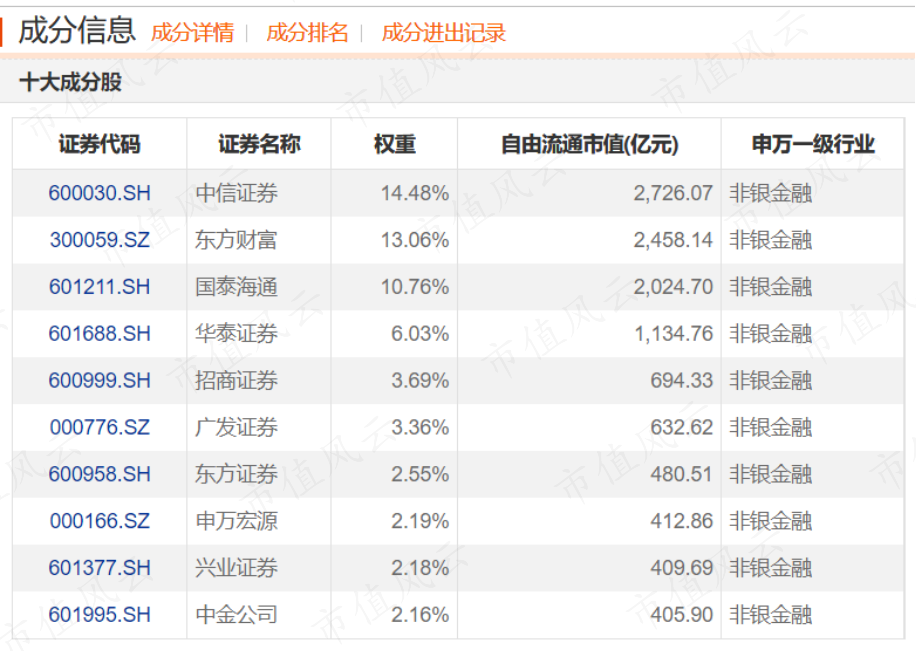This screenshot has width=916, height=651.
Task: Click the 601995.SH stock code
Action: 99,615
